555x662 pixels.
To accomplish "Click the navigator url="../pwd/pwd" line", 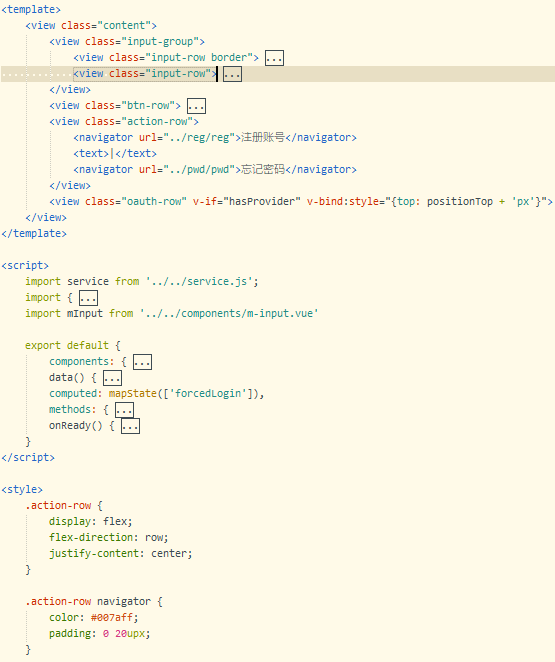I will click(x=215, y=170).
